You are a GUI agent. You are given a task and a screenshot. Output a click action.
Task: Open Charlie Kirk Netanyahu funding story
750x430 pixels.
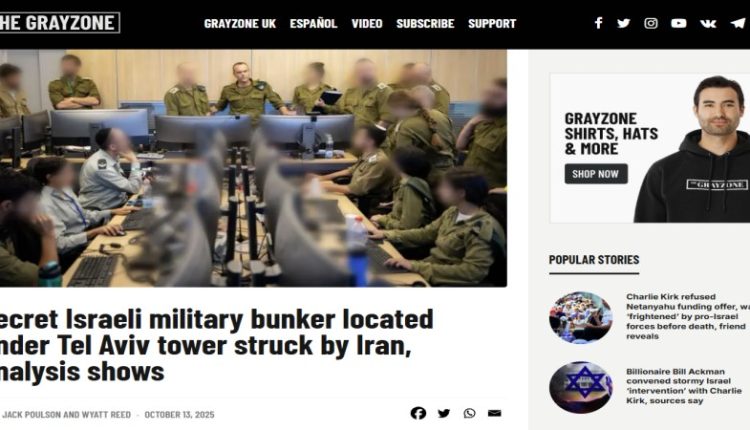(x=687, y=316)
